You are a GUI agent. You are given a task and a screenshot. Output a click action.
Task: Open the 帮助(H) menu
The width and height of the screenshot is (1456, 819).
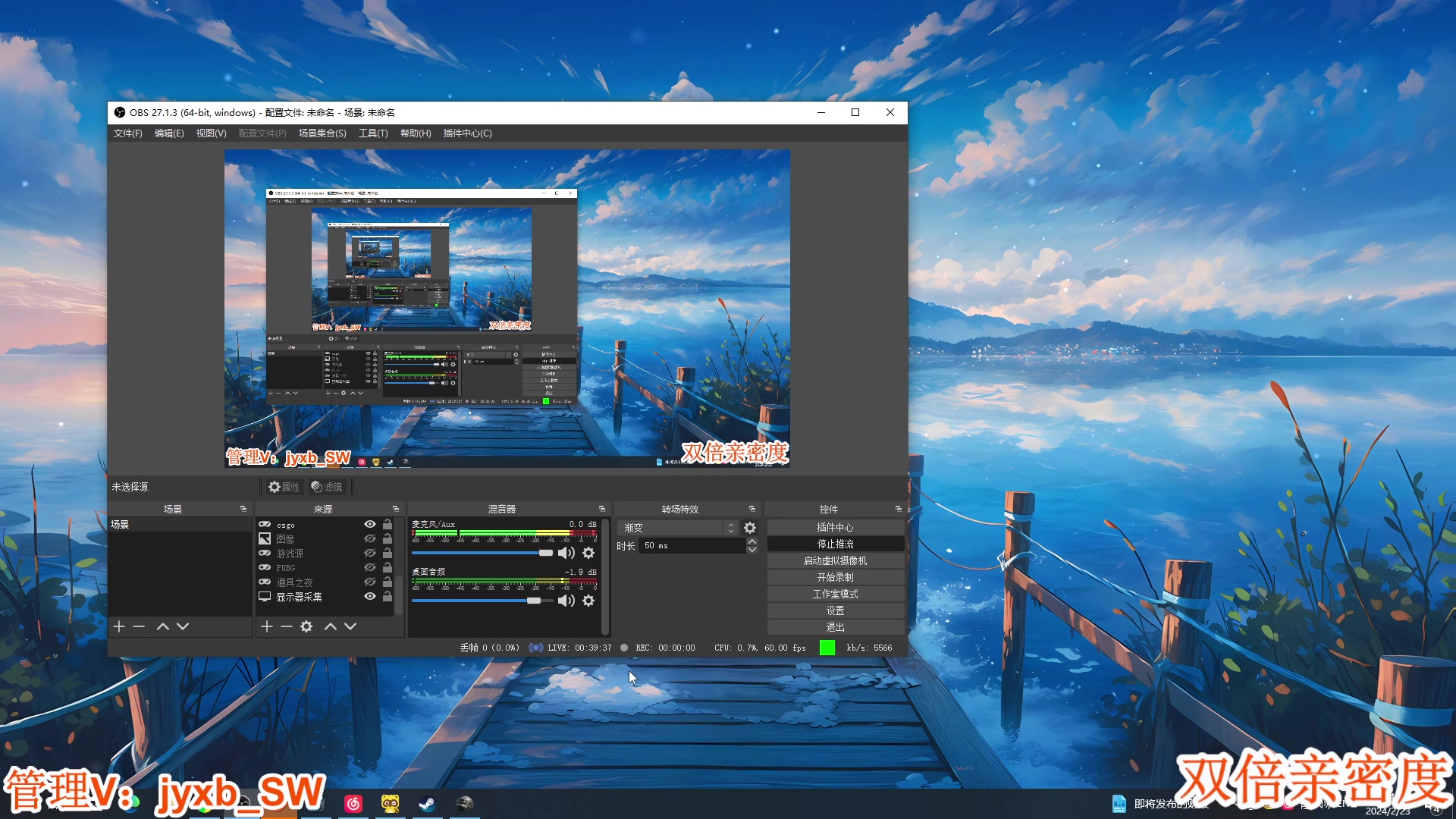[x=416, y=133]
